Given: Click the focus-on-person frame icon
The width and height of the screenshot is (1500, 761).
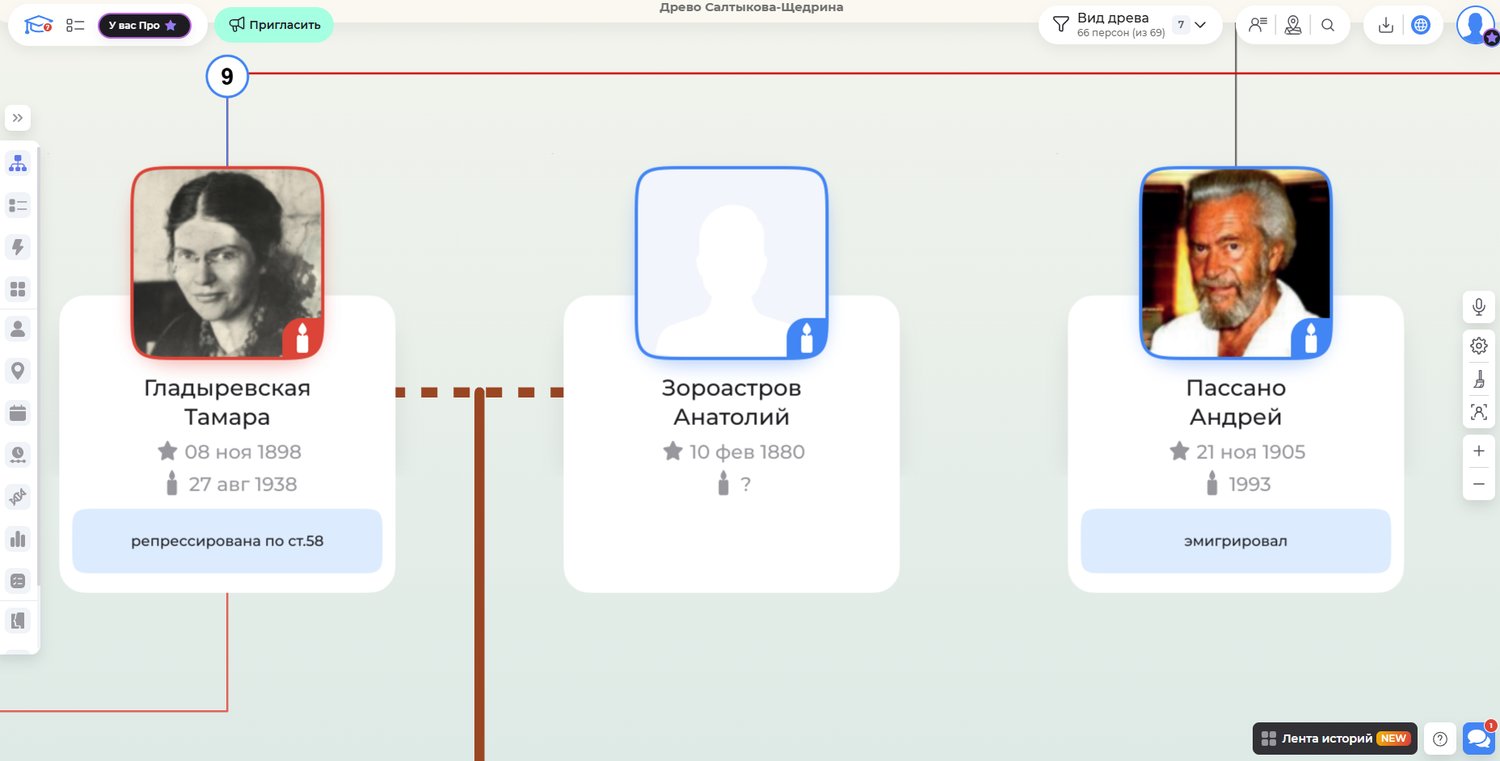Looking at the screenshot, I should pyautogui.click(x=1478, y=412).
